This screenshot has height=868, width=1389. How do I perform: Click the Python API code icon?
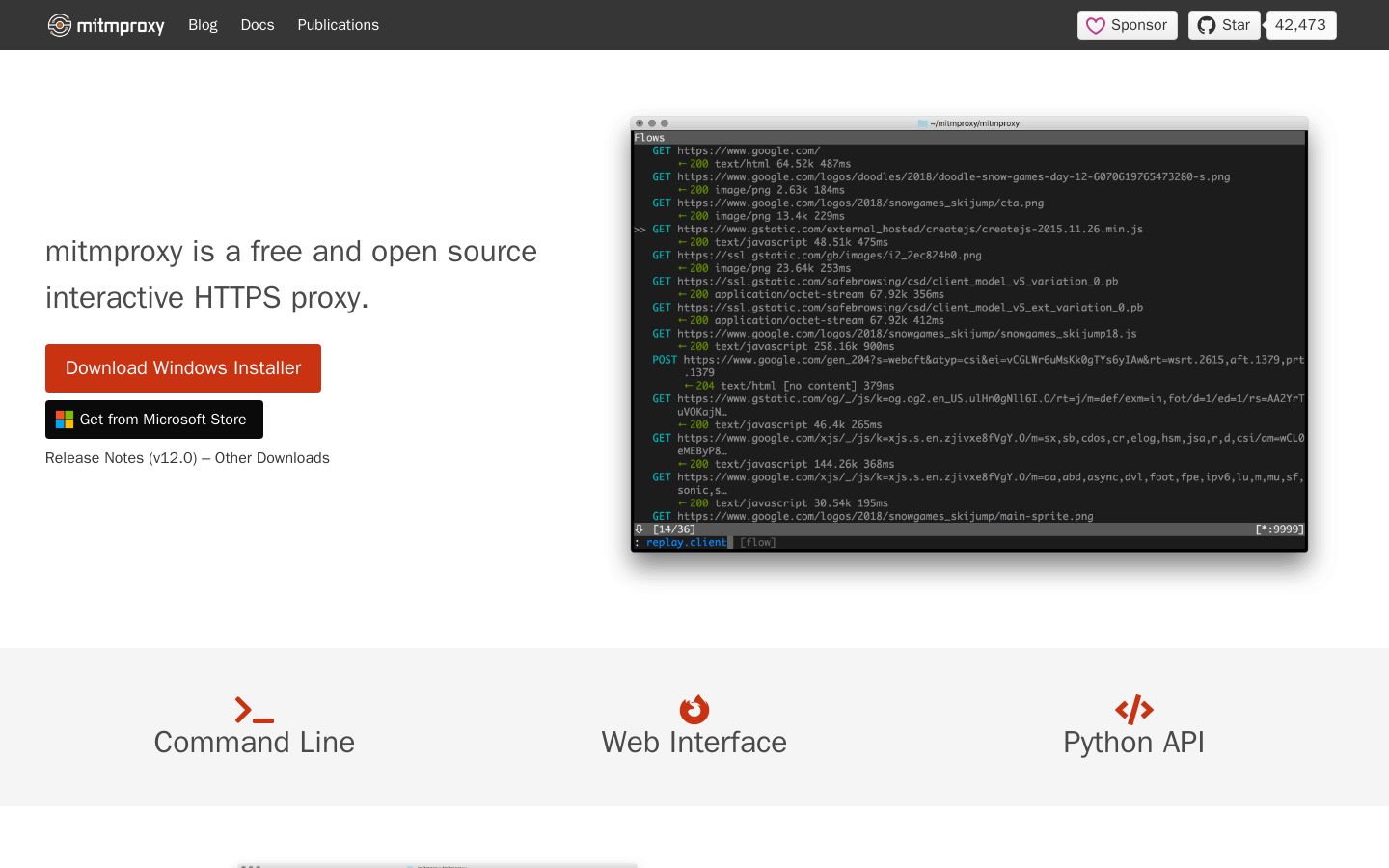pos(1134,710)
